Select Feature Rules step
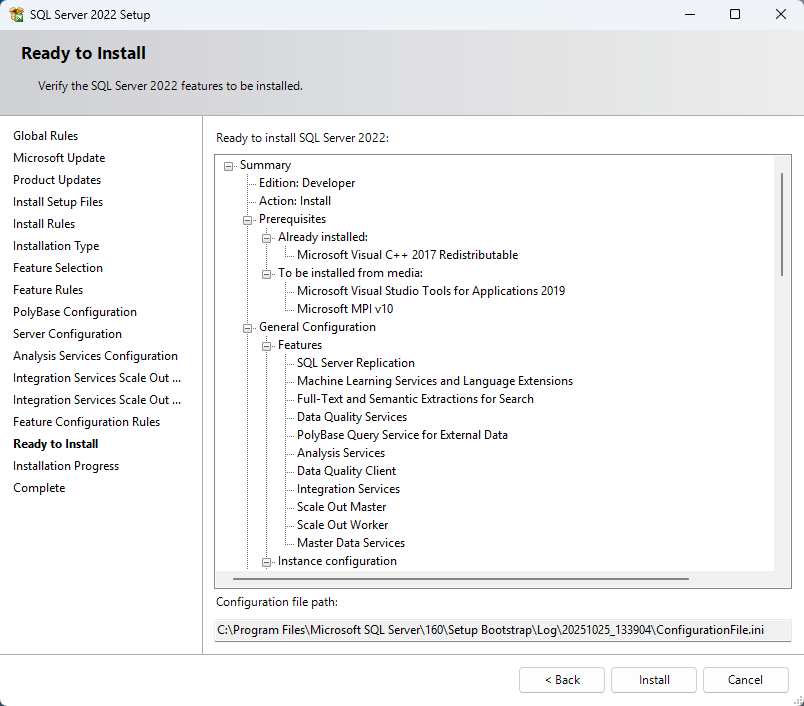This screenshot has width=804, height=706. 48,290
